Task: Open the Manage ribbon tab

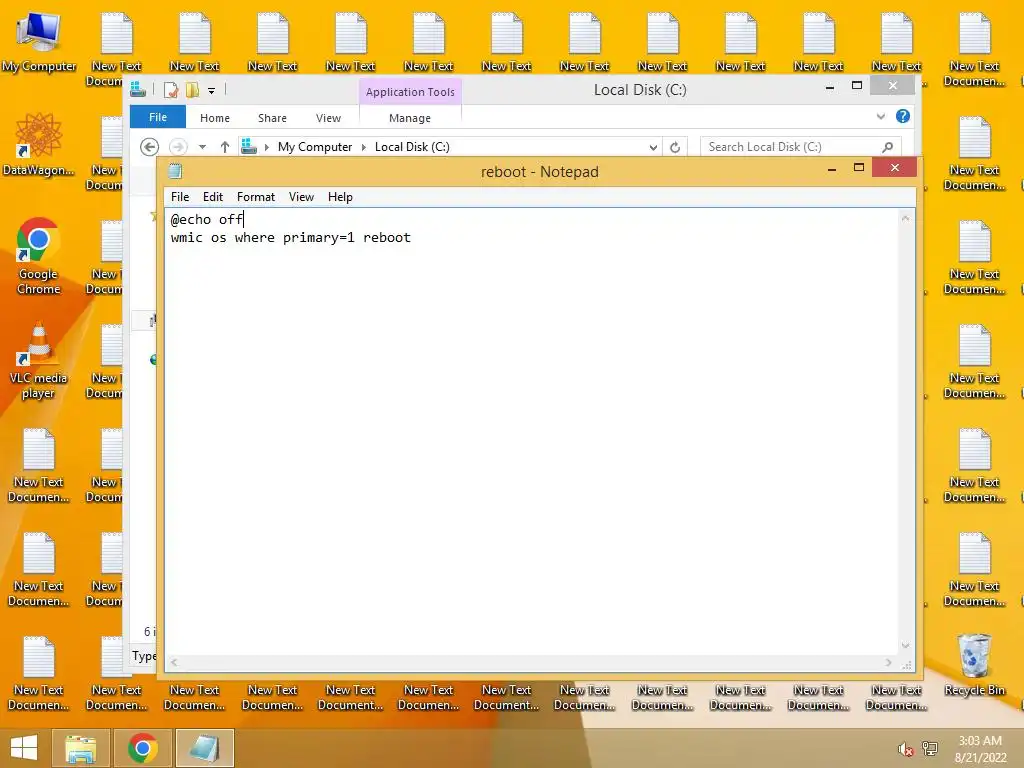Action: [410, 118]
